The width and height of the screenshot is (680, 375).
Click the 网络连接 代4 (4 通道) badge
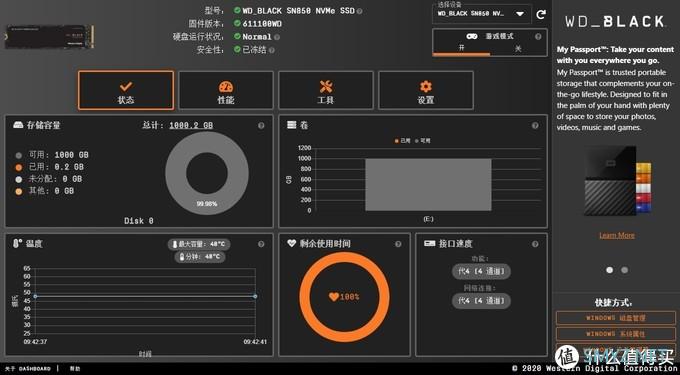coord(481,300)
